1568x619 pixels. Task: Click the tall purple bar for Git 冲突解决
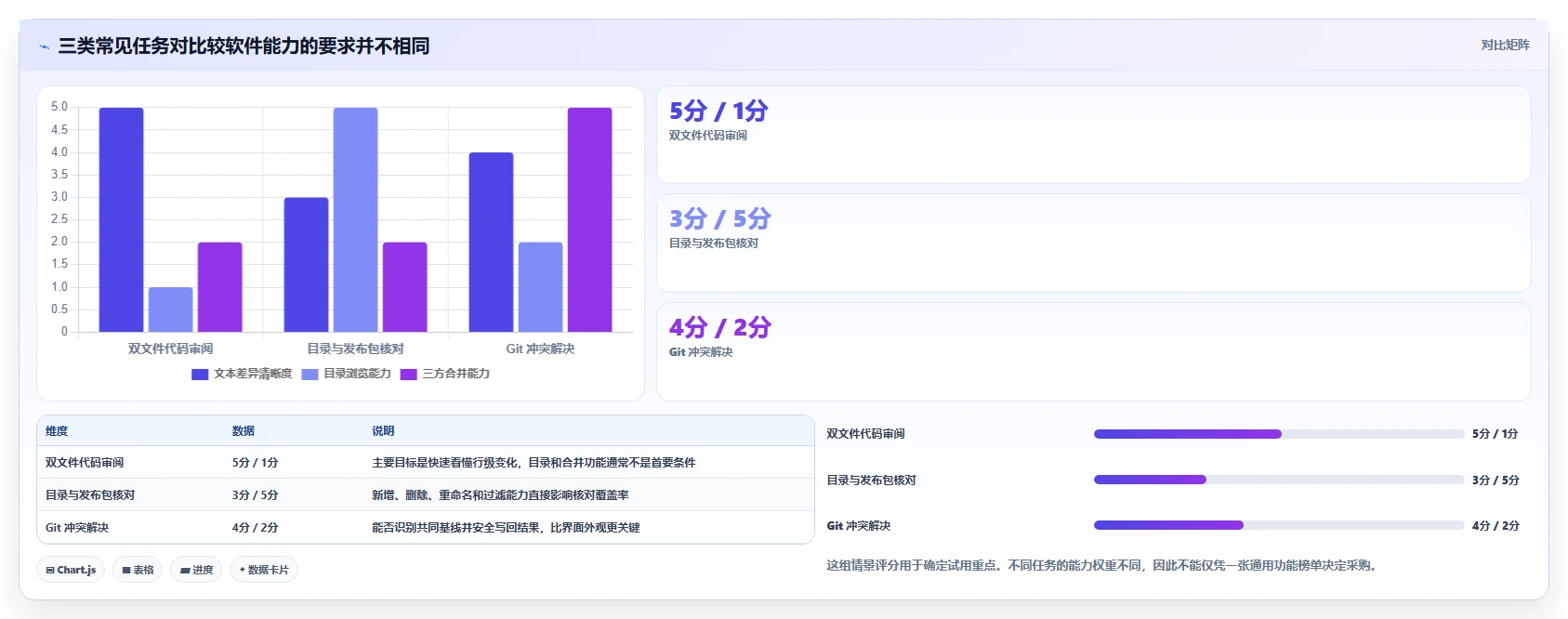click(589, 219)
